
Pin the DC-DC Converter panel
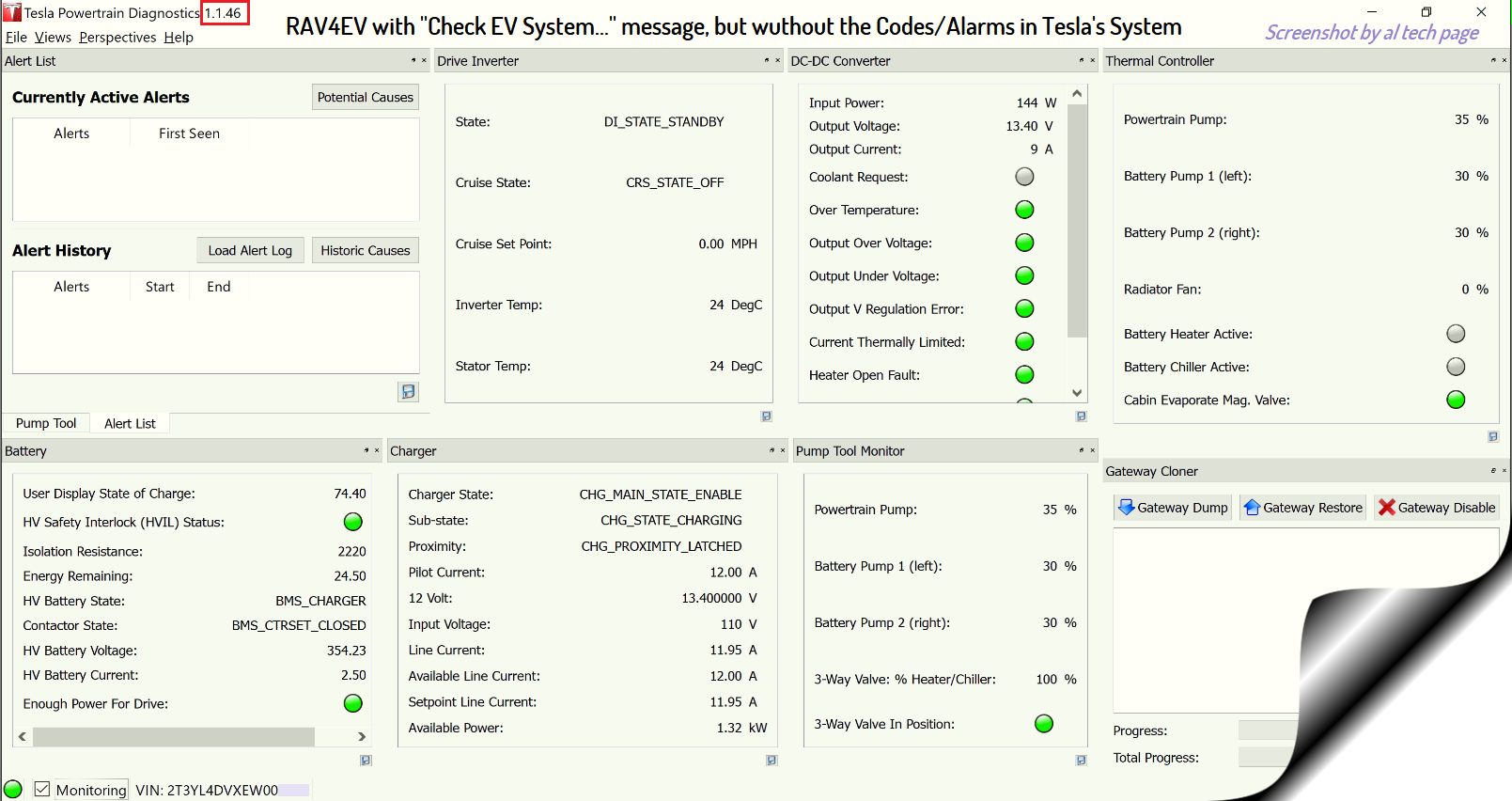coord(1082,61)
